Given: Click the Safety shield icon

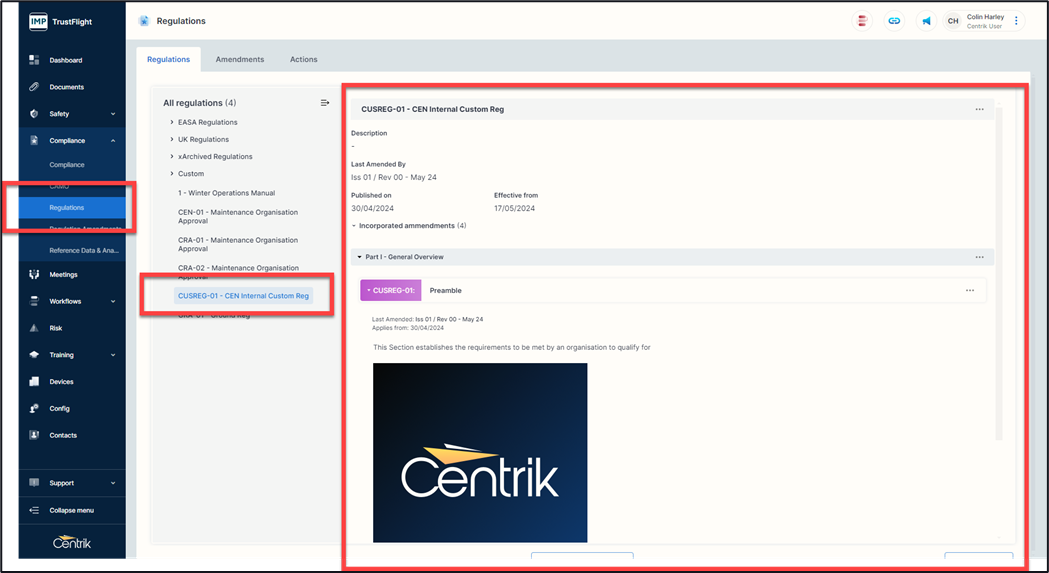Looking at the screenshot, I should (x=34, y=114).
